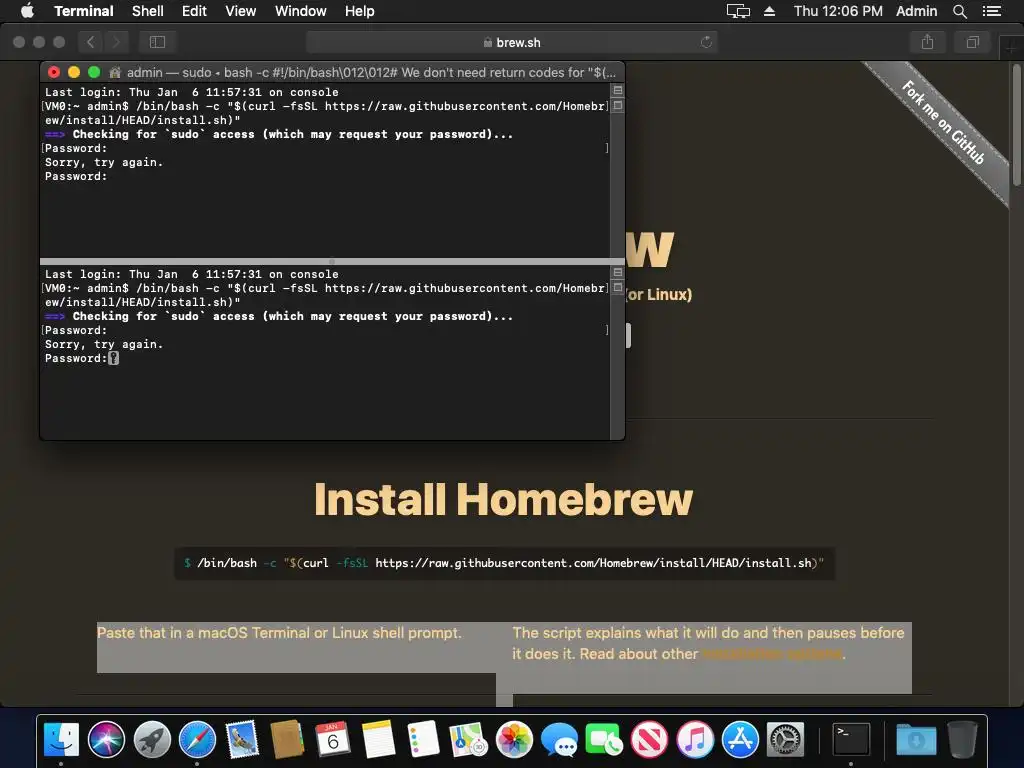The height and width of the screenshot is (768, 1024).
Task: Open FaceTime from the Dock
Action: point(604,740)
